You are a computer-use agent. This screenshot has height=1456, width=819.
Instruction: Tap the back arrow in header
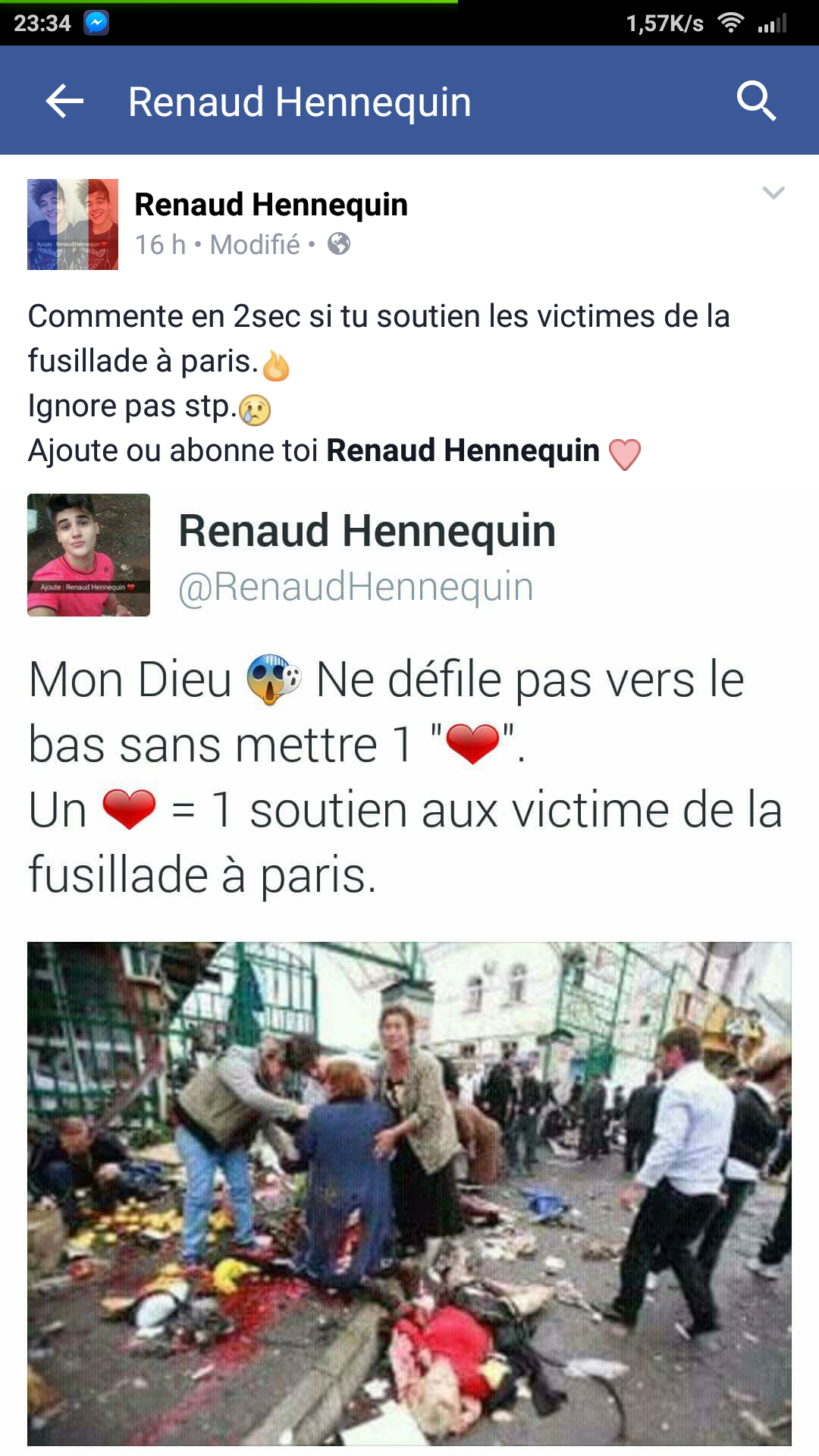point(64,101)
